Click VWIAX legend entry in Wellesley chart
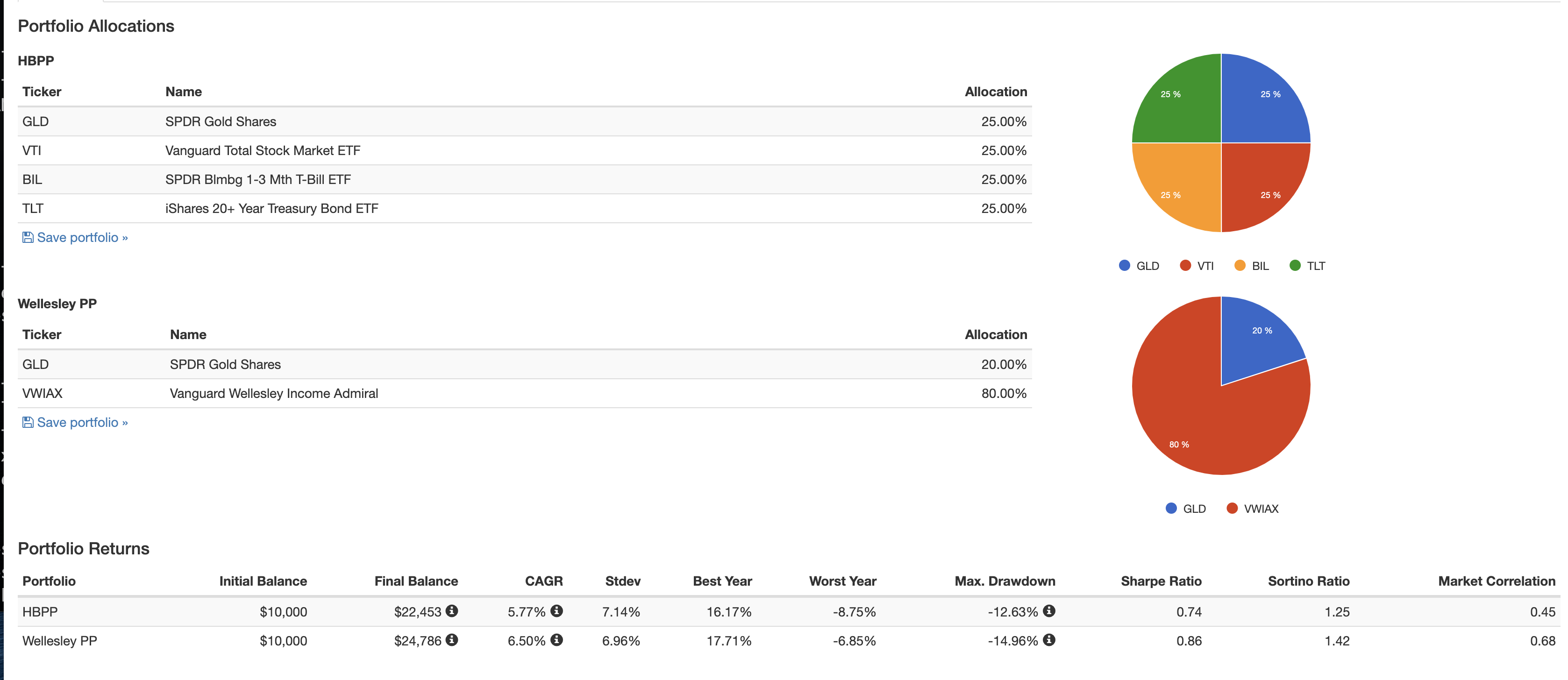Screen dimensions: 1568x680 point(1260,509)
